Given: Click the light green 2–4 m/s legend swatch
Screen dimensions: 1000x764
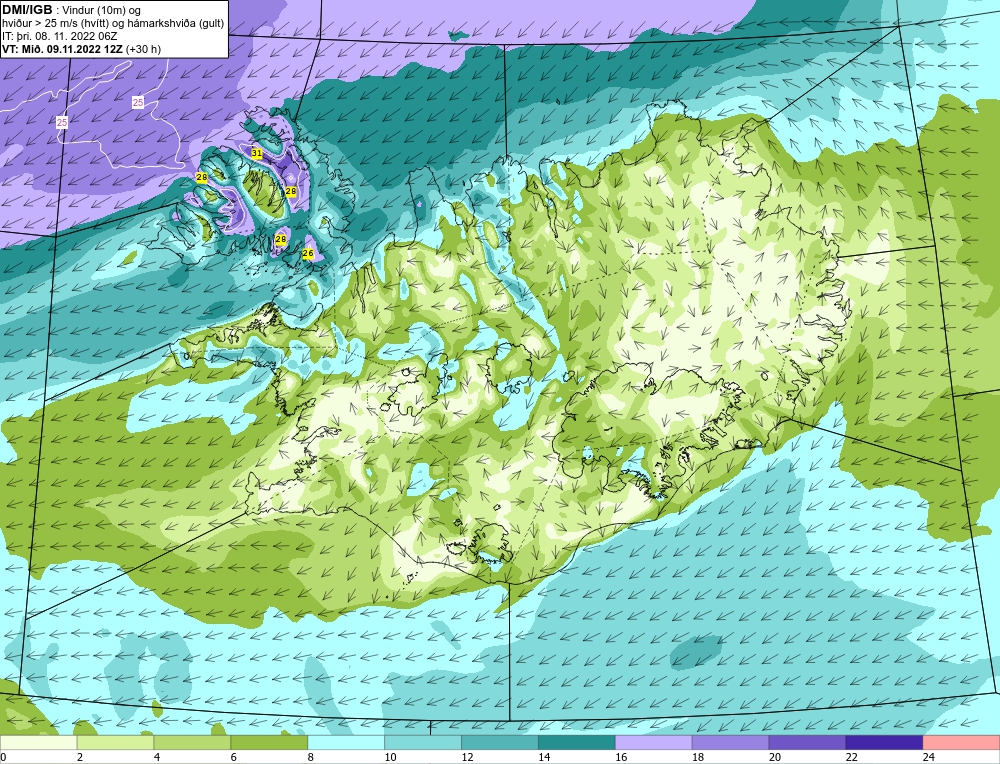Looking at the screenshot, I should click(x=115, y=743).
